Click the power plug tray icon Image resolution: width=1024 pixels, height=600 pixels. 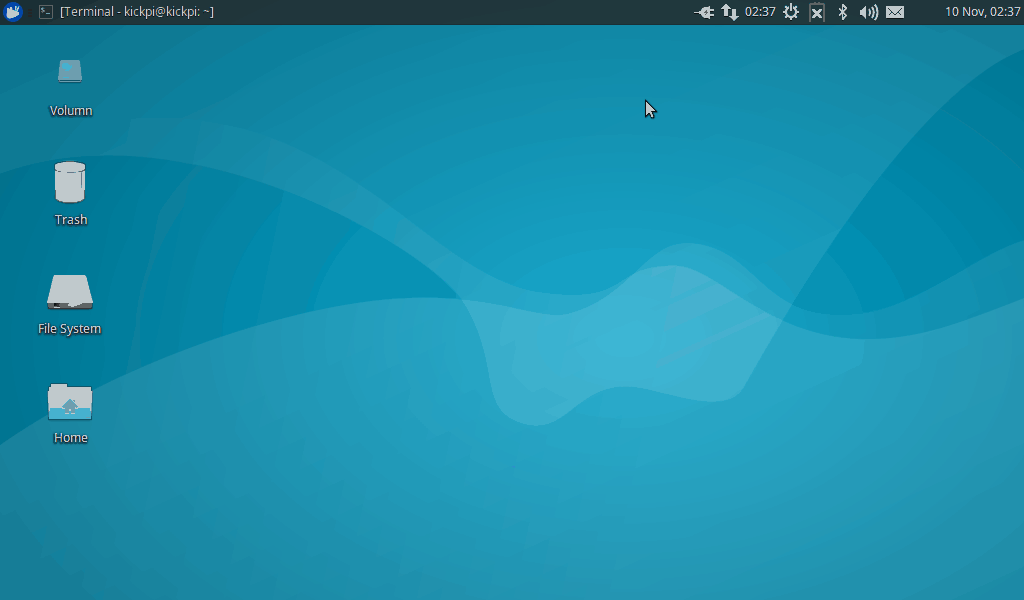704,12
